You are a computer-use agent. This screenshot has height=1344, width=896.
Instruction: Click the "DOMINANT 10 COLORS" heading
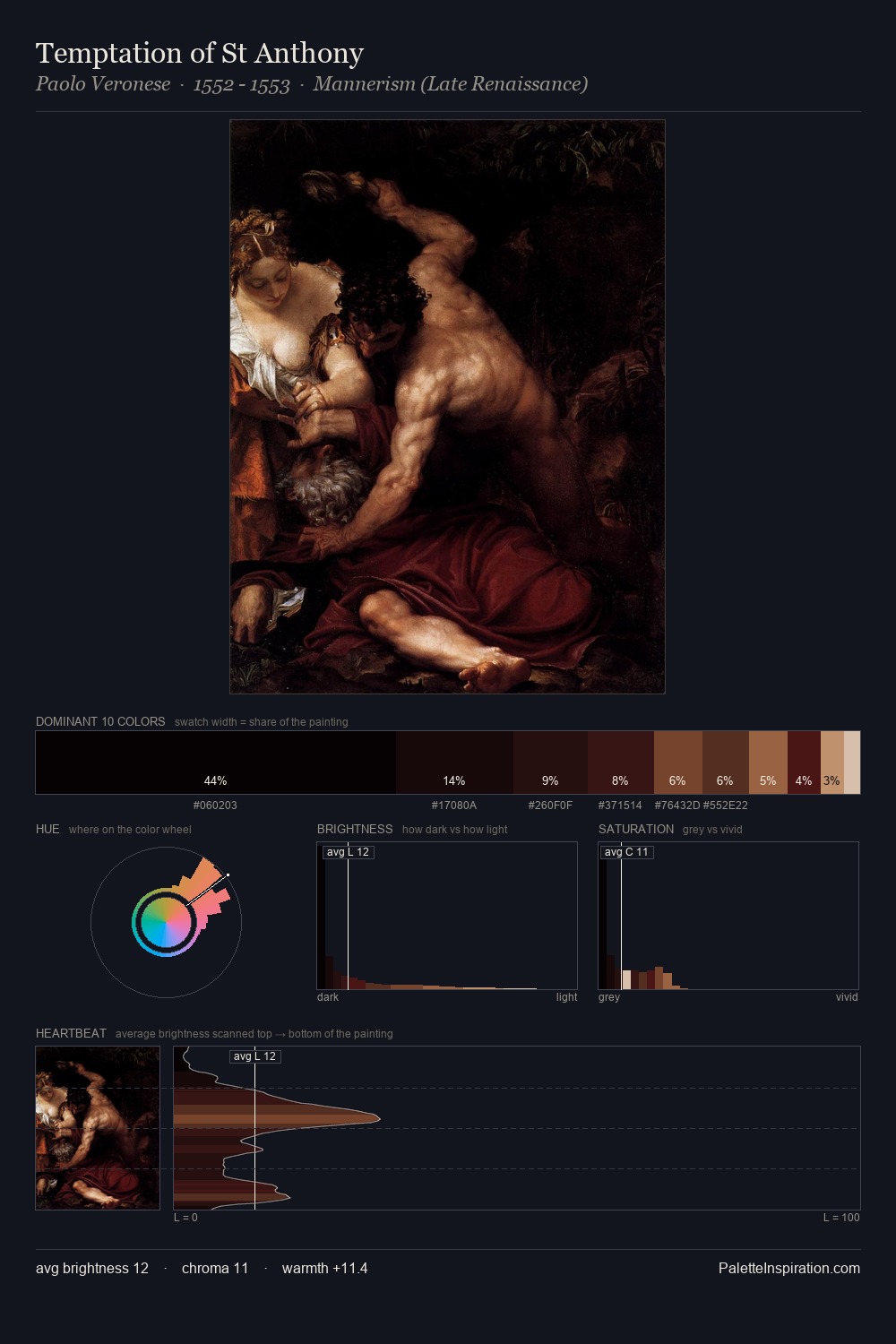100,721
